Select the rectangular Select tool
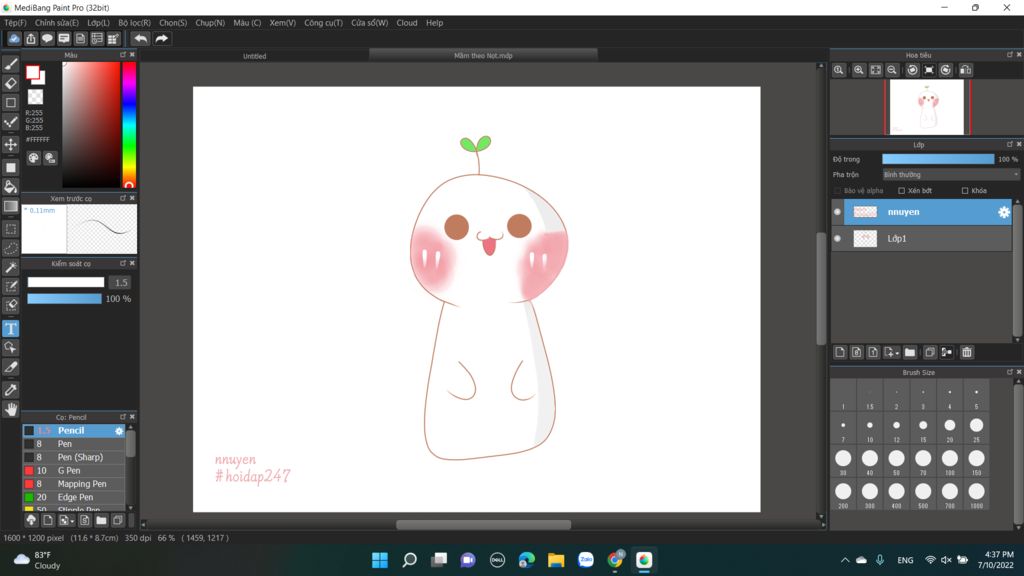Viewport: 1024px width, 576px height. (11, 229)
